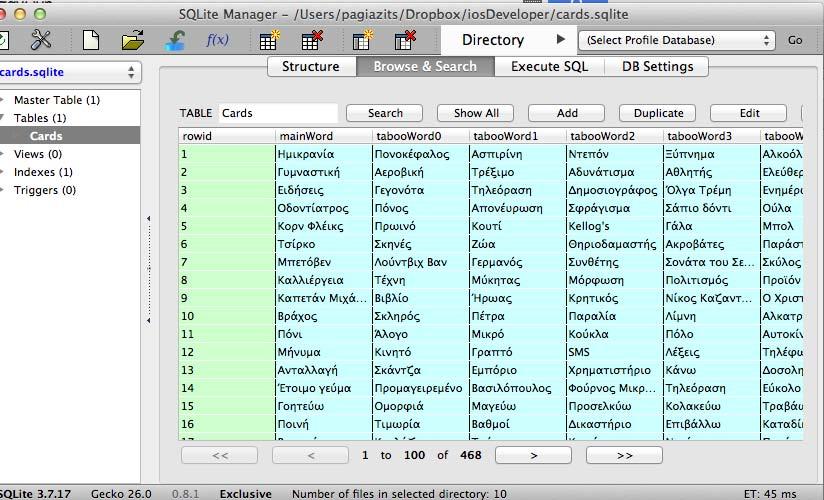Screen dimensions: 824x500
Task: Select the cell 'Χρηματιστήριο' in row 13
Action: [x=615, y=370]
